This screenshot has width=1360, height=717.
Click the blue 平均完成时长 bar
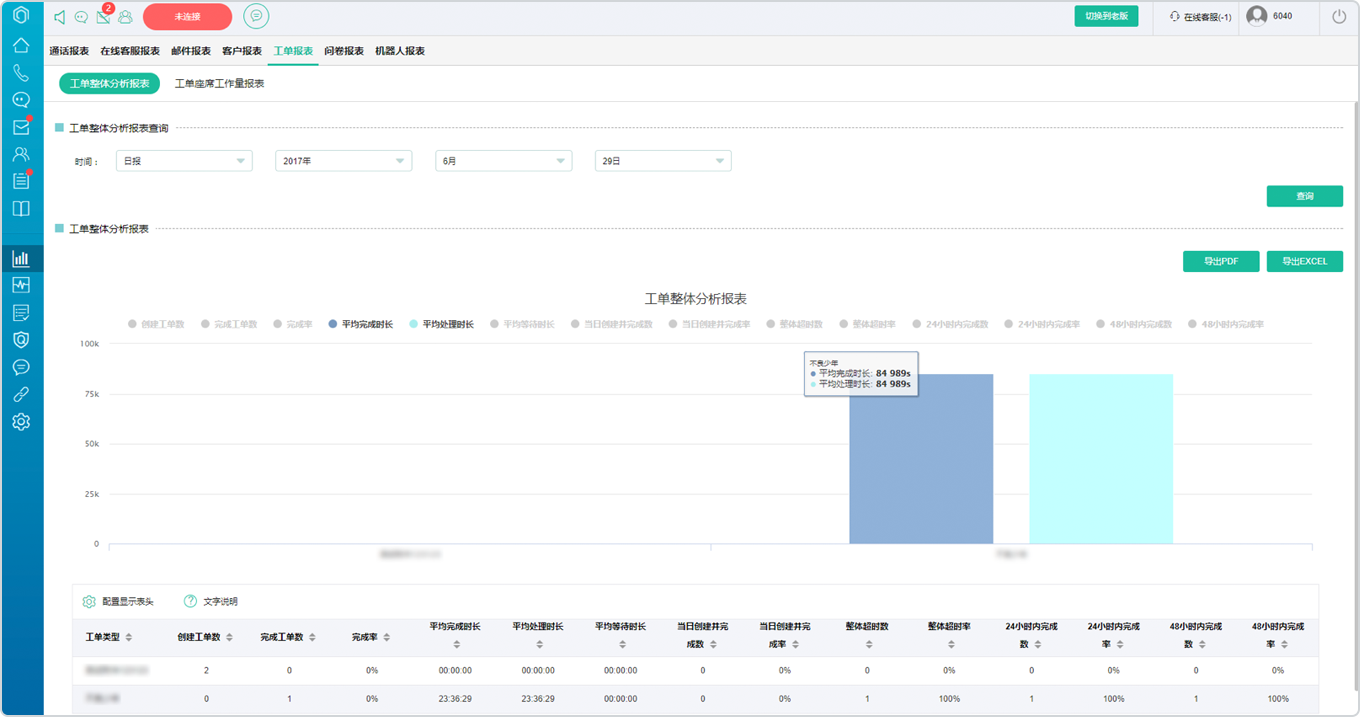point(921,459)
